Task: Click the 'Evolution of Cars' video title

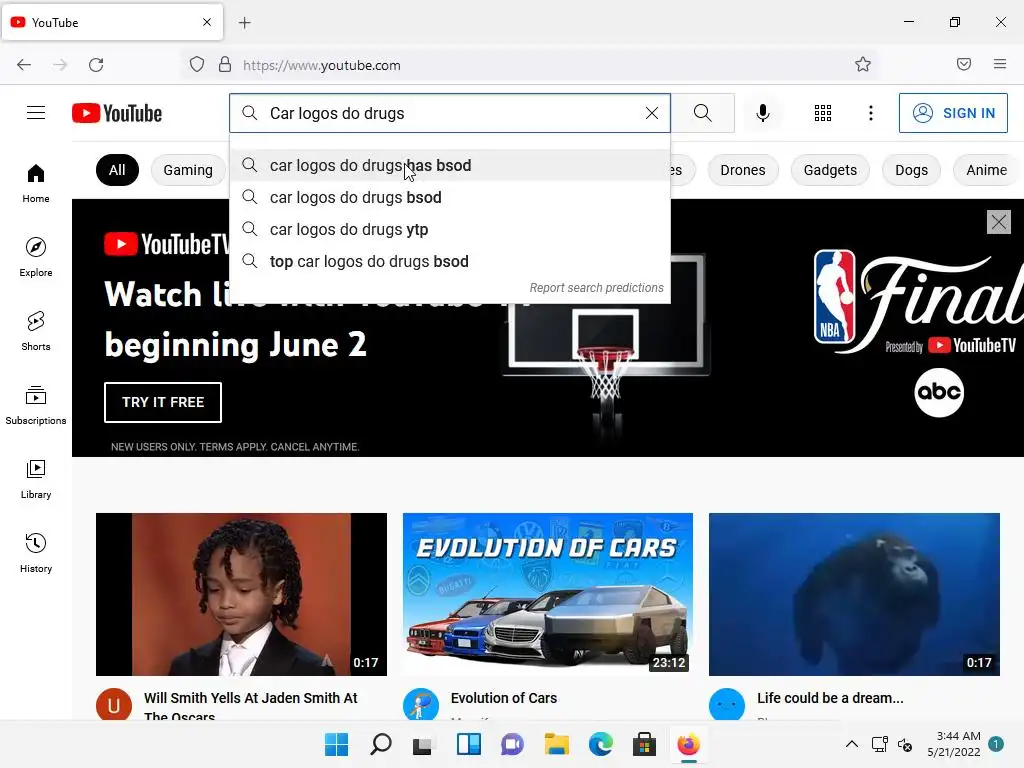Action: coord(504,698)
